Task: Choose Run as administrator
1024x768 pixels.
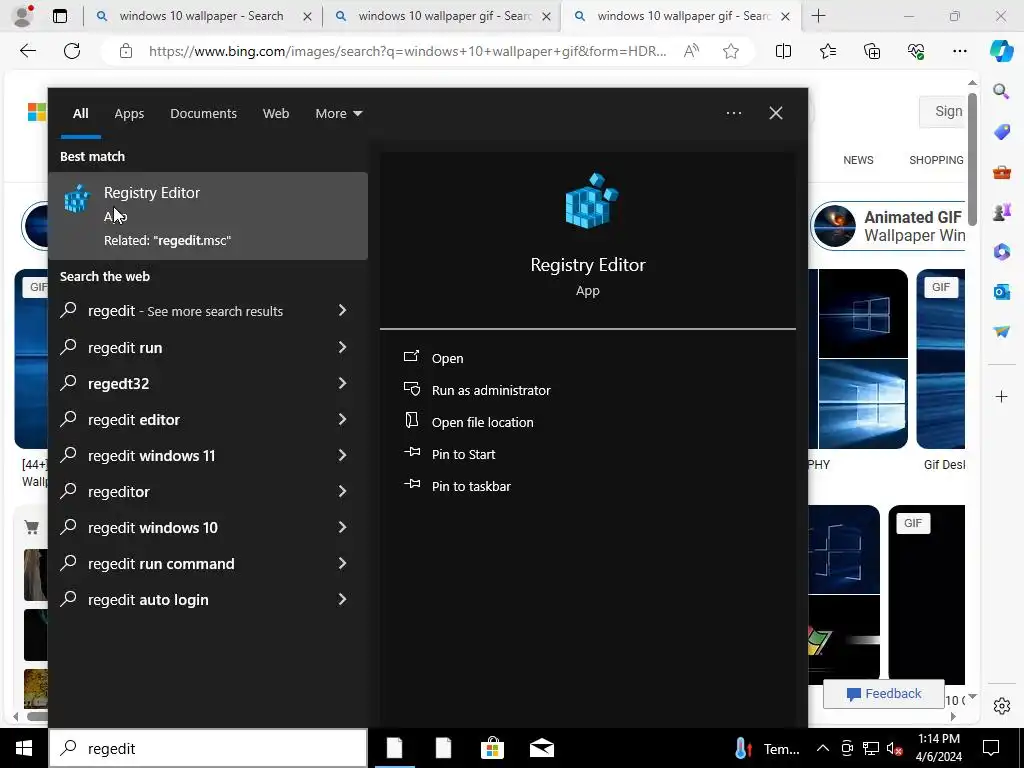Action: [491, 390]
